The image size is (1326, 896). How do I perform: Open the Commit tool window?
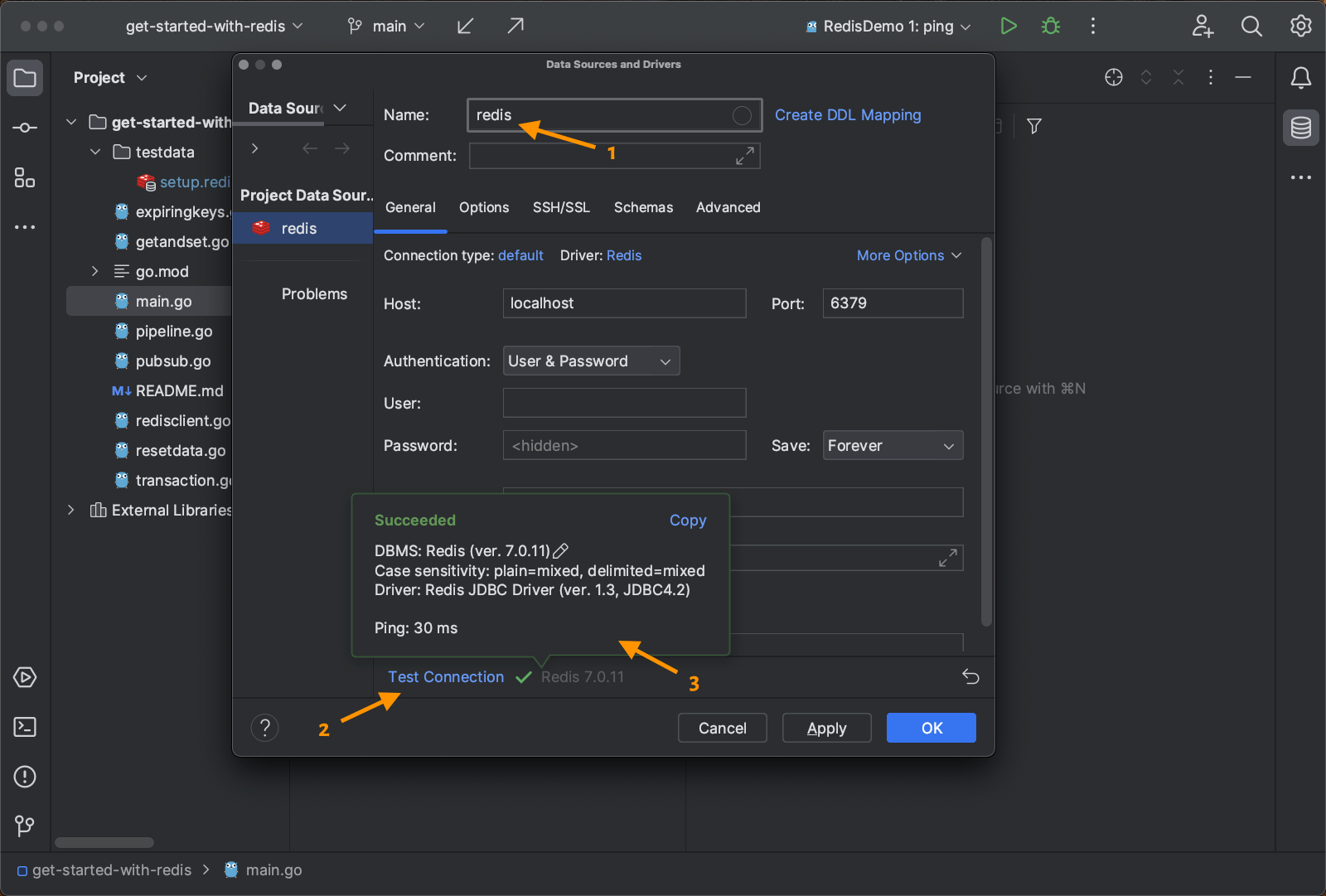point(25,128)
